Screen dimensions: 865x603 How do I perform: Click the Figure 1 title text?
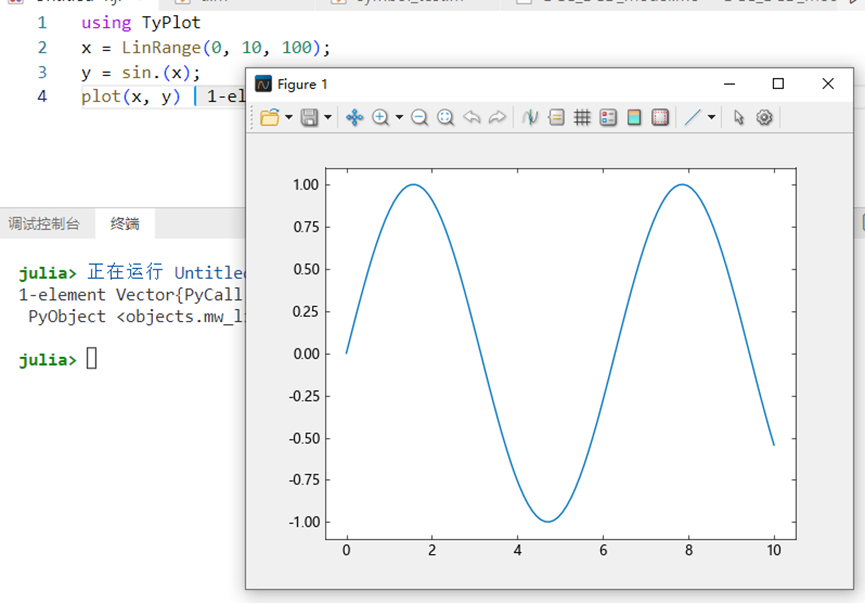click(x=302, y=84)
